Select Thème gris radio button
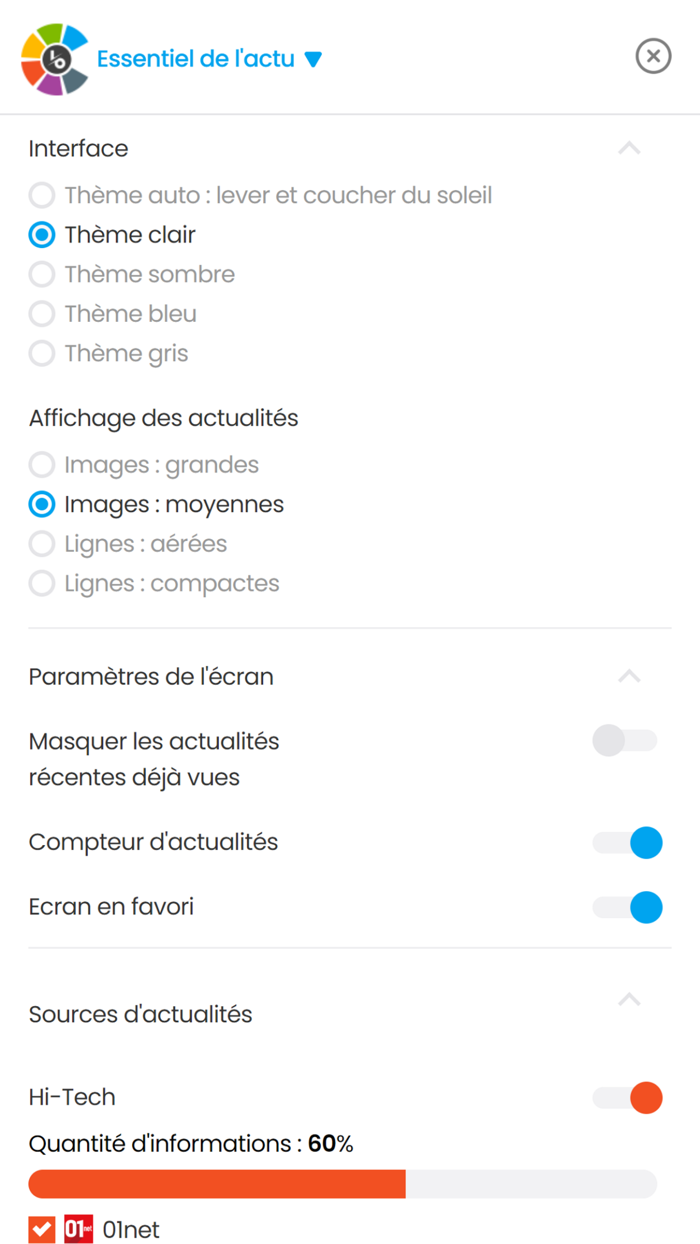This screenshot has height=1244, width=700. pos(42,353)
